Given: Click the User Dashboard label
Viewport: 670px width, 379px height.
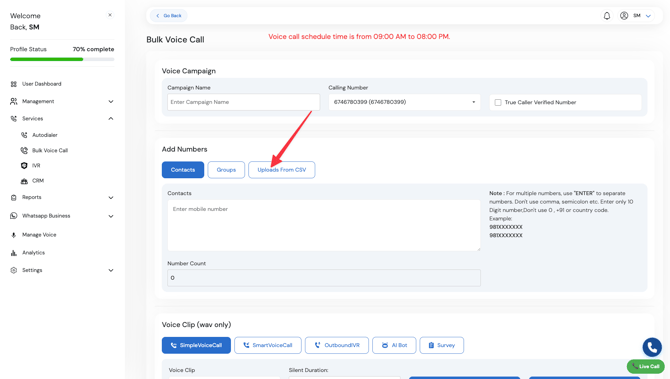Looking at the screenshot, I should pos(41,84).
